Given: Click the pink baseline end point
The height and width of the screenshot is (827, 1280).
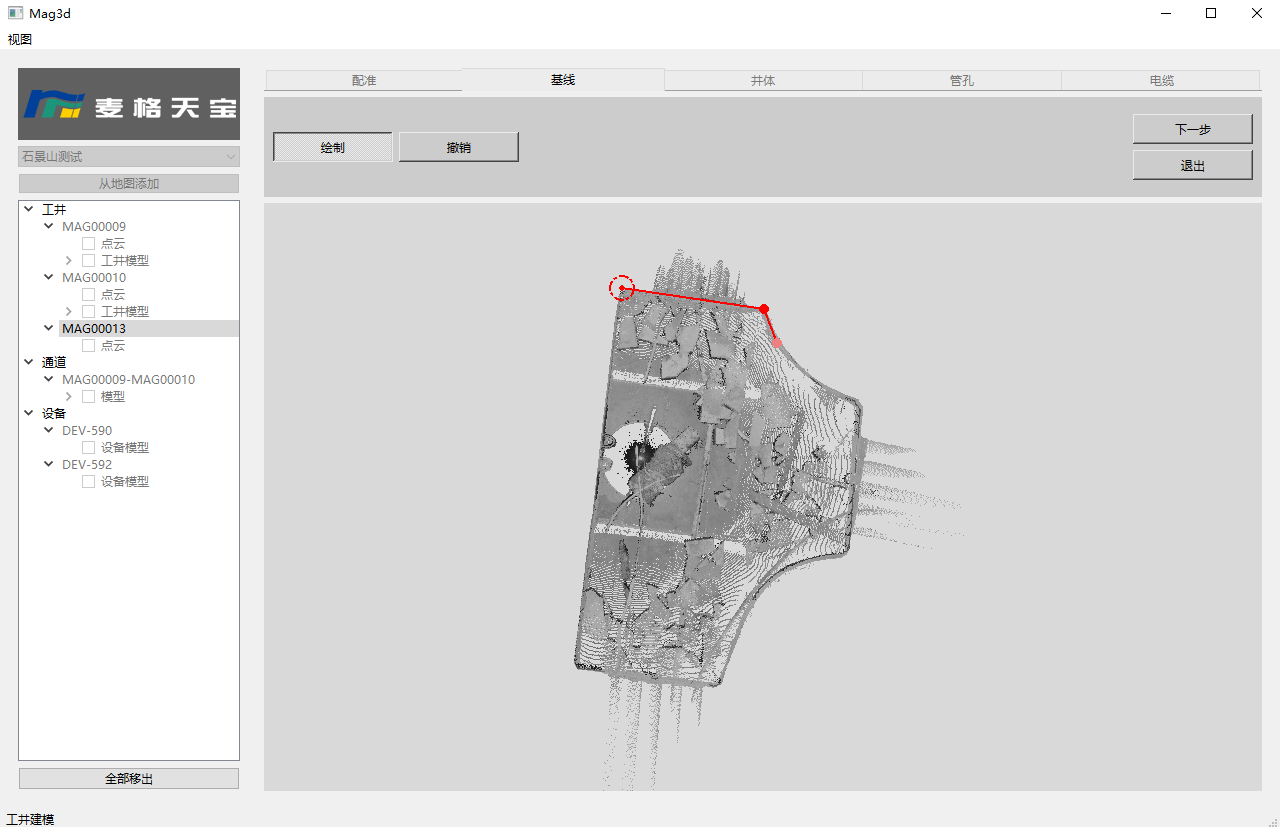Looking at the screenshot, I should click(x=777, y=342).
